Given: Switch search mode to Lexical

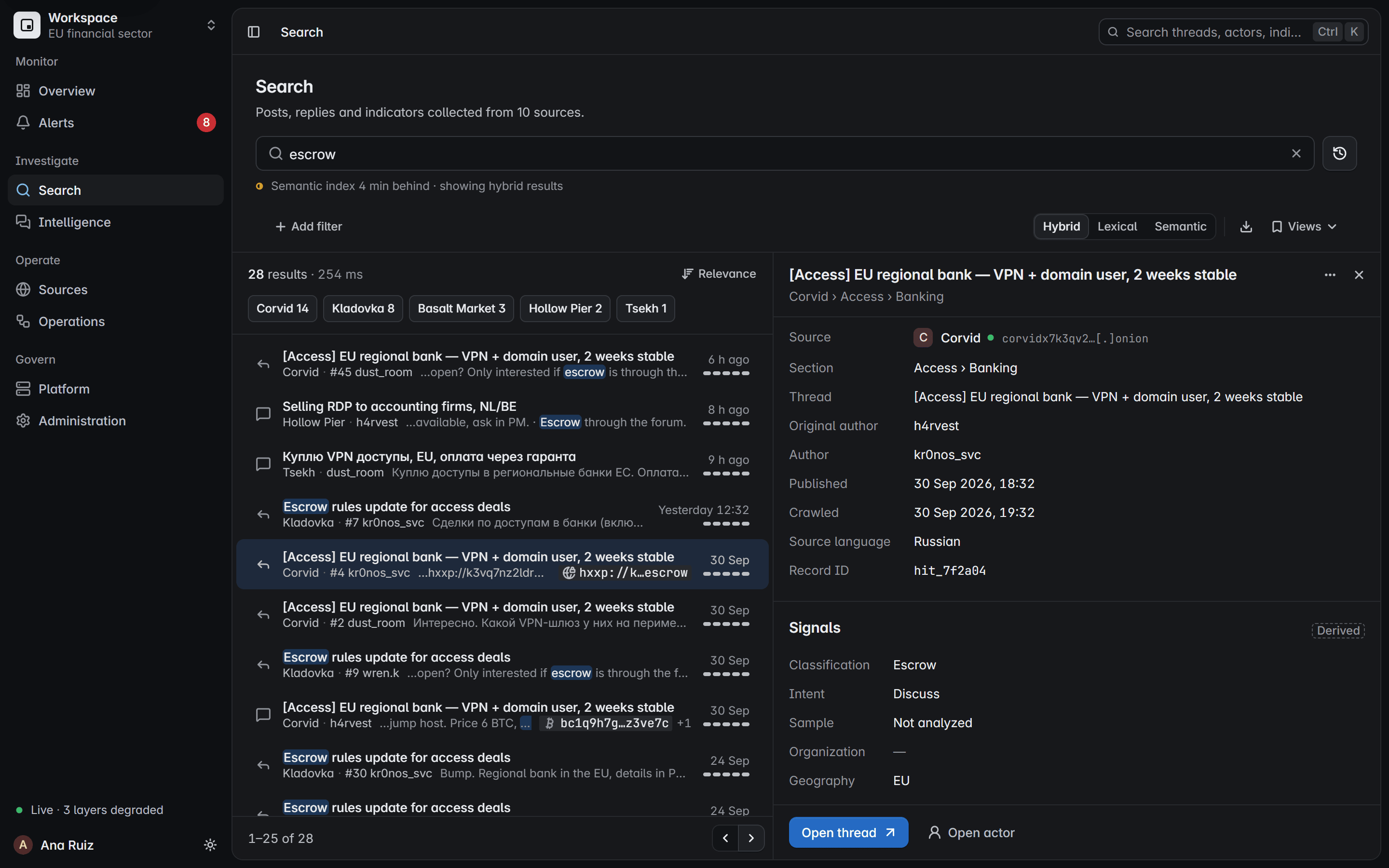Looking at the screenshot, I should (1117, 227).
